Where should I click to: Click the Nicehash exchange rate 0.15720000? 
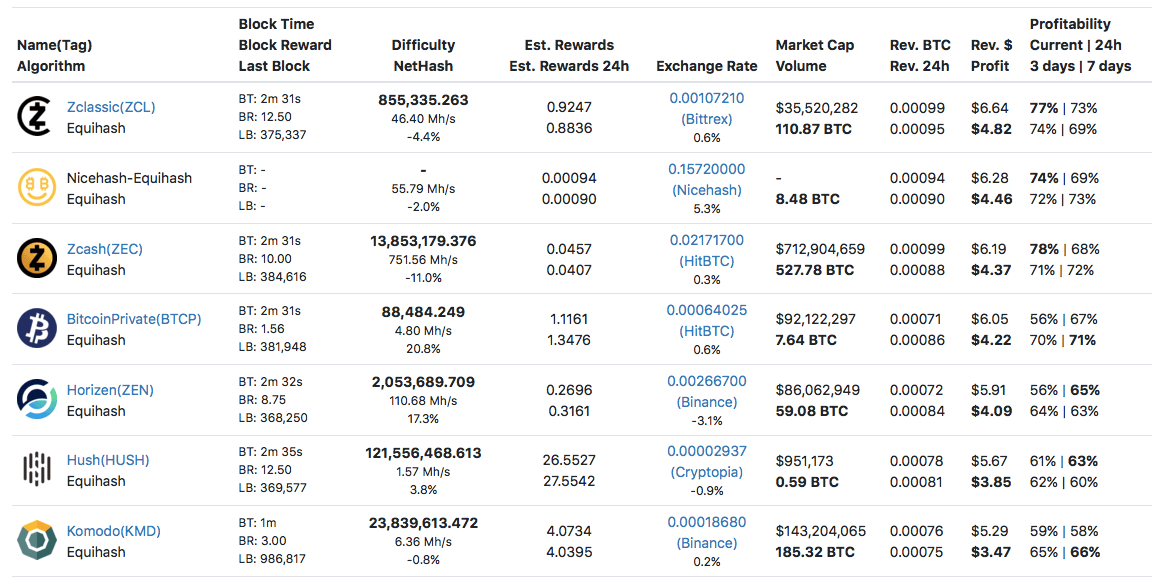click(x=706, y=169)
